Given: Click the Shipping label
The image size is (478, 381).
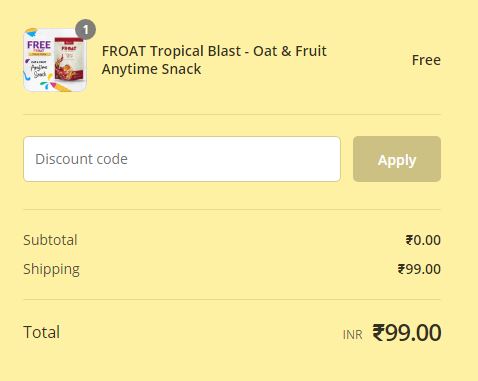Looking at the screenshot, I should pos(51,269).
